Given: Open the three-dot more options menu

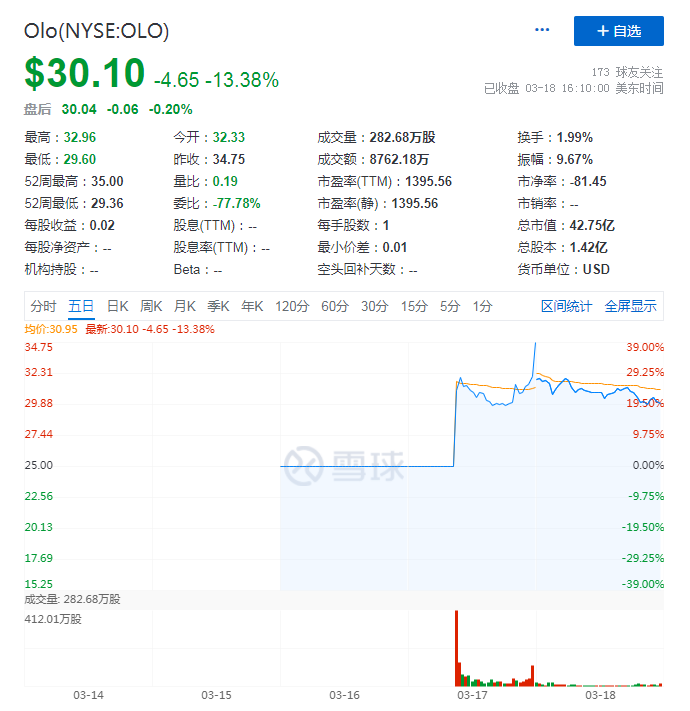Looking at the screenshot, I should coord(542,30).
